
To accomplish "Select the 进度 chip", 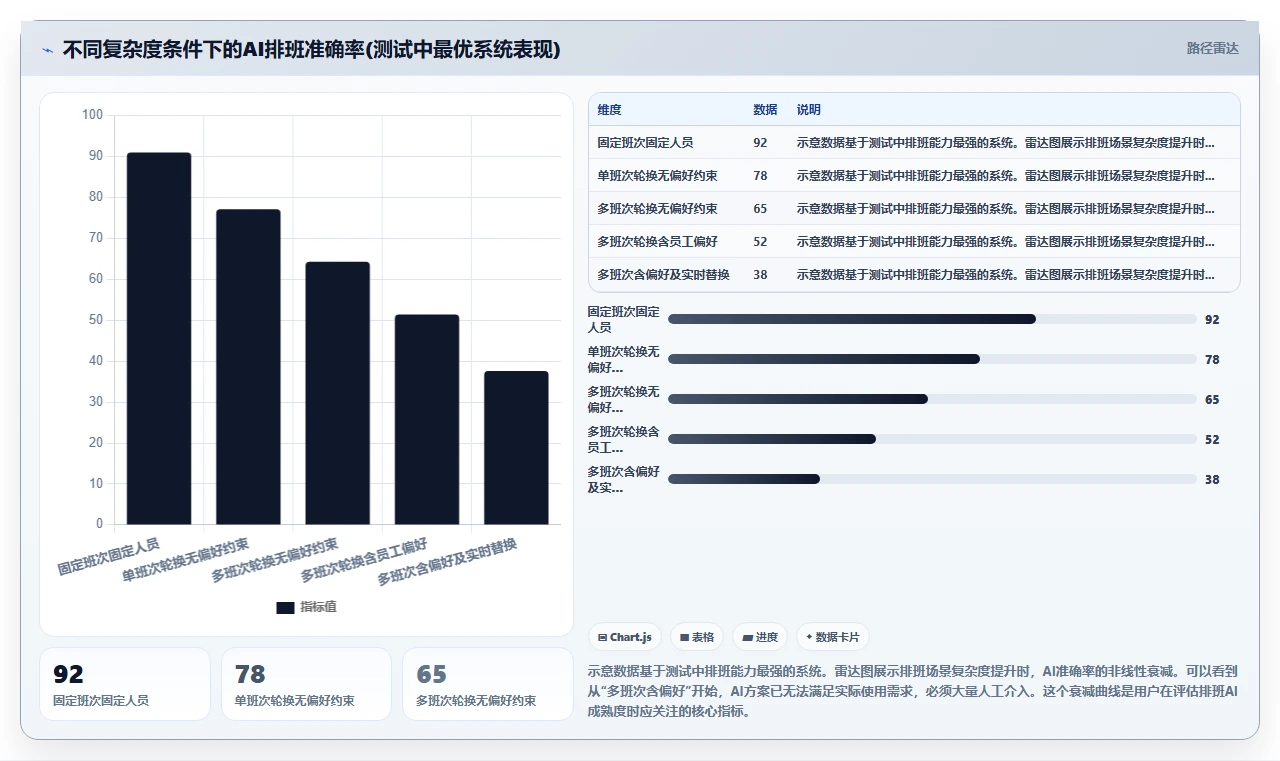I will (760, 637).
